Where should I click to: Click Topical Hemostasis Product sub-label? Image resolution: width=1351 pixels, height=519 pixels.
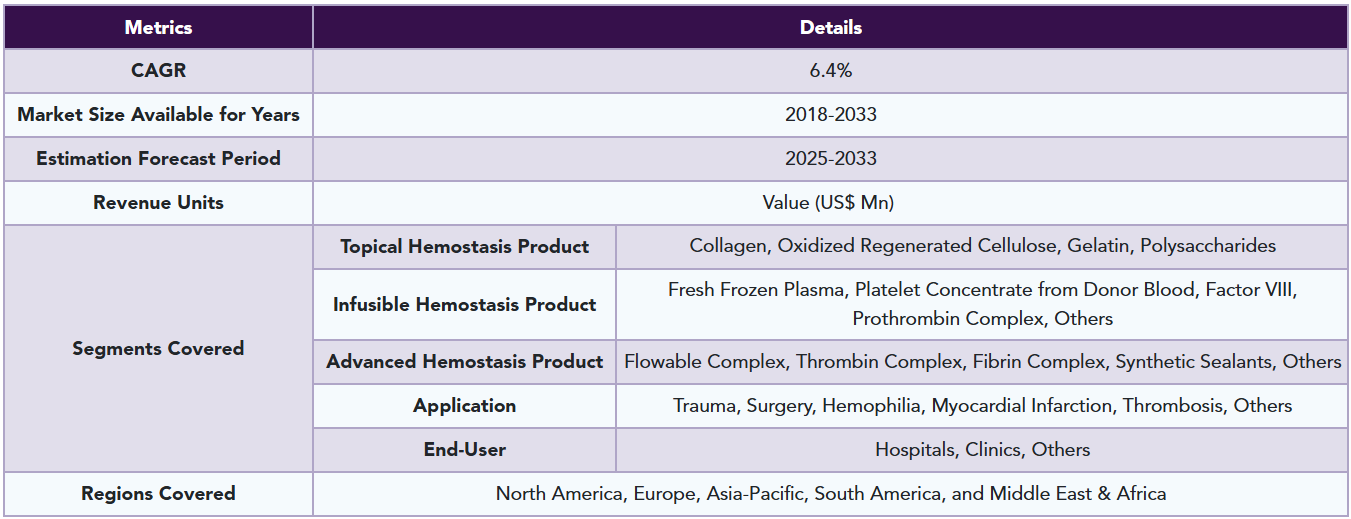pos(465,247)
